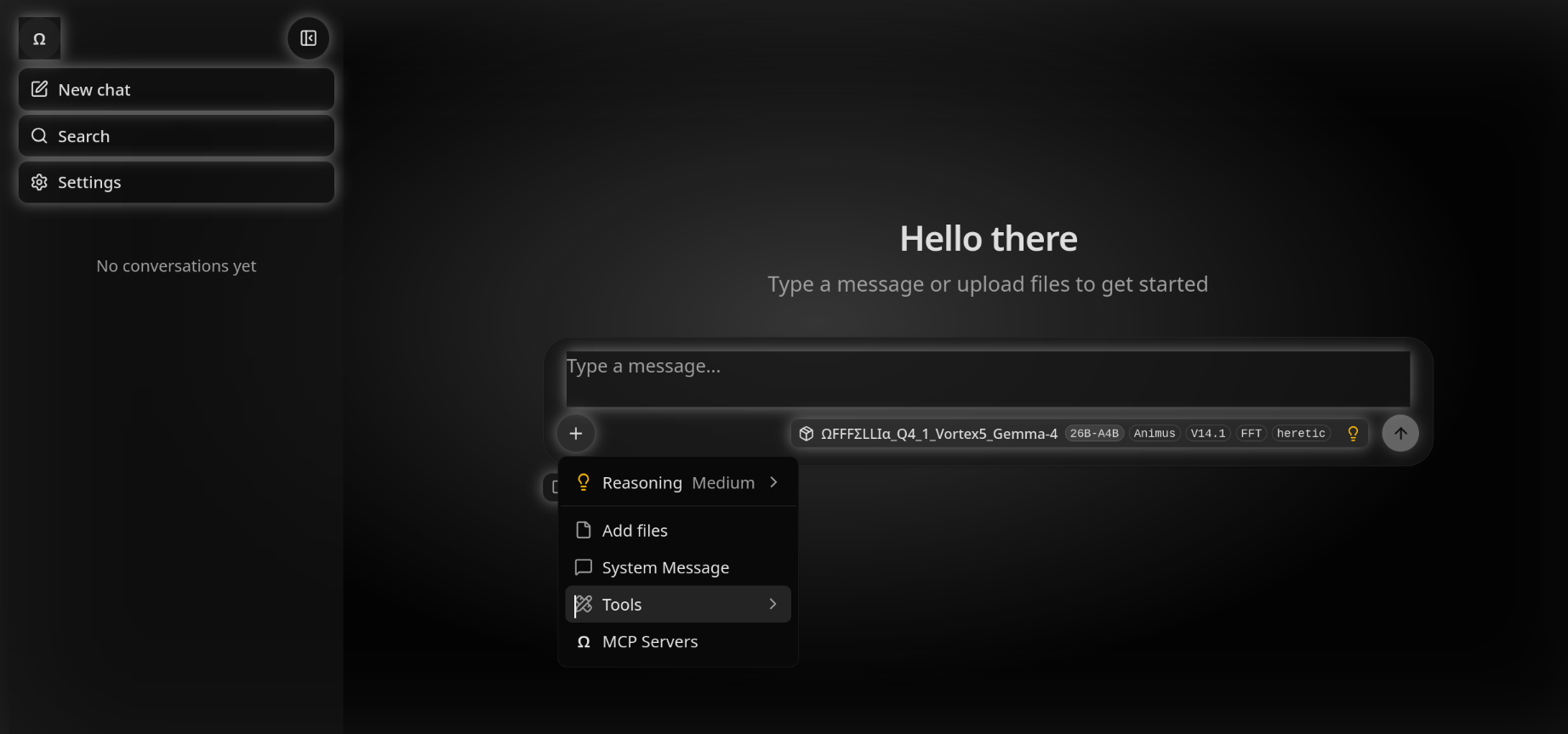This screenshot has width=1568, height=734.
Task: Click the lightbulb icon next to Reasoning
Action: coord(584,482)
